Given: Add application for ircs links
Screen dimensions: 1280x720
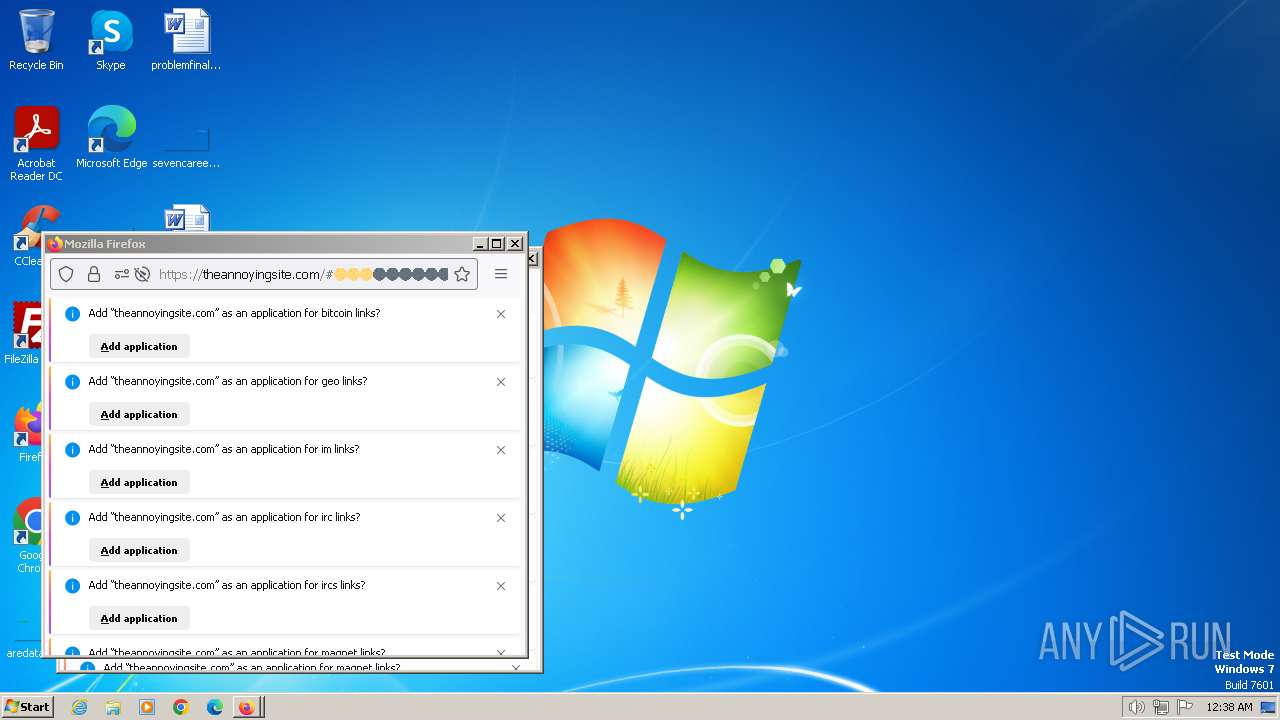Looking at the screenshot, I should point(139,618).
